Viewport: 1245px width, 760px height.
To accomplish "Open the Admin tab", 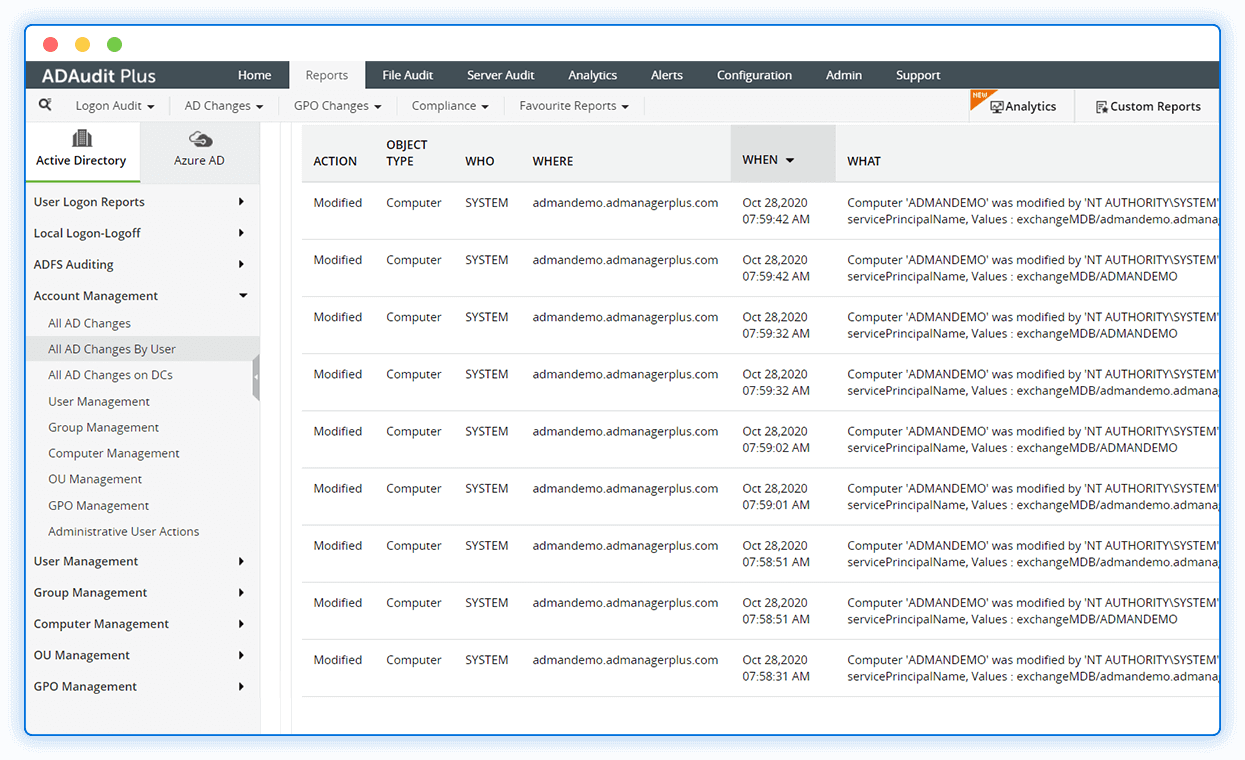I will click(844, 75).
